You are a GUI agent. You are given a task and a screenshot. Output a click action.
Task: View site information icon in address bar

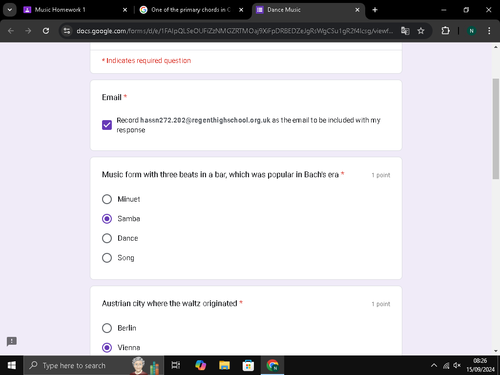[x=67, y=31]
